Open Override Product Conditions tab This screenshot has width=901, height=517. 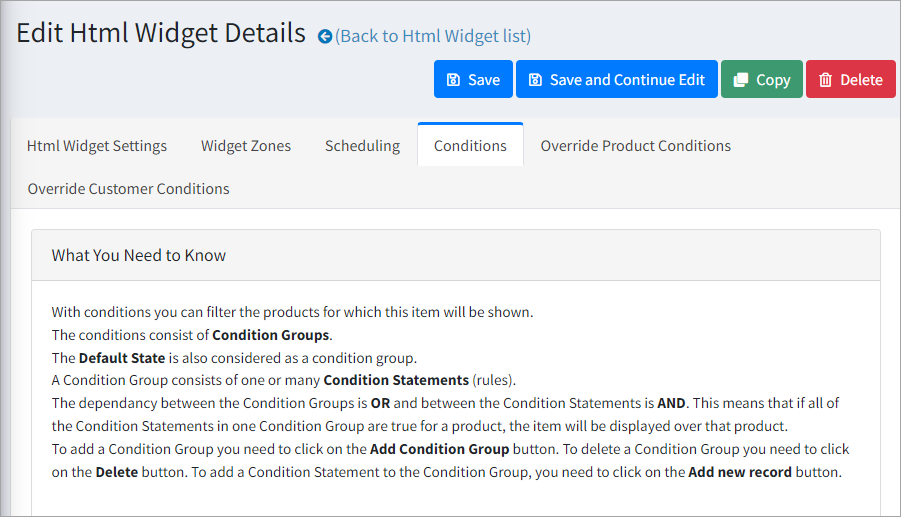[635, 146]
